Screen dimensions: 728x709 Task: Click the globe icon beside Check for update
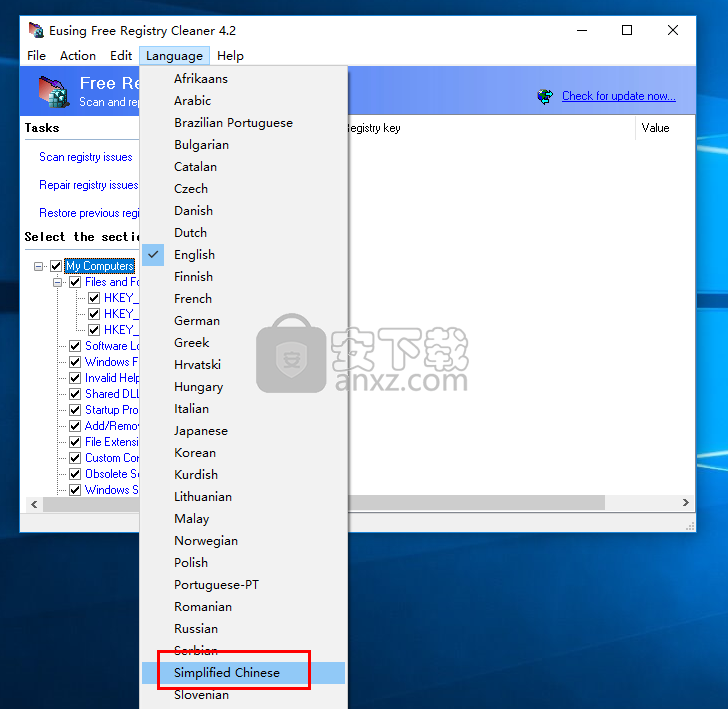click(x=545, y=97)
